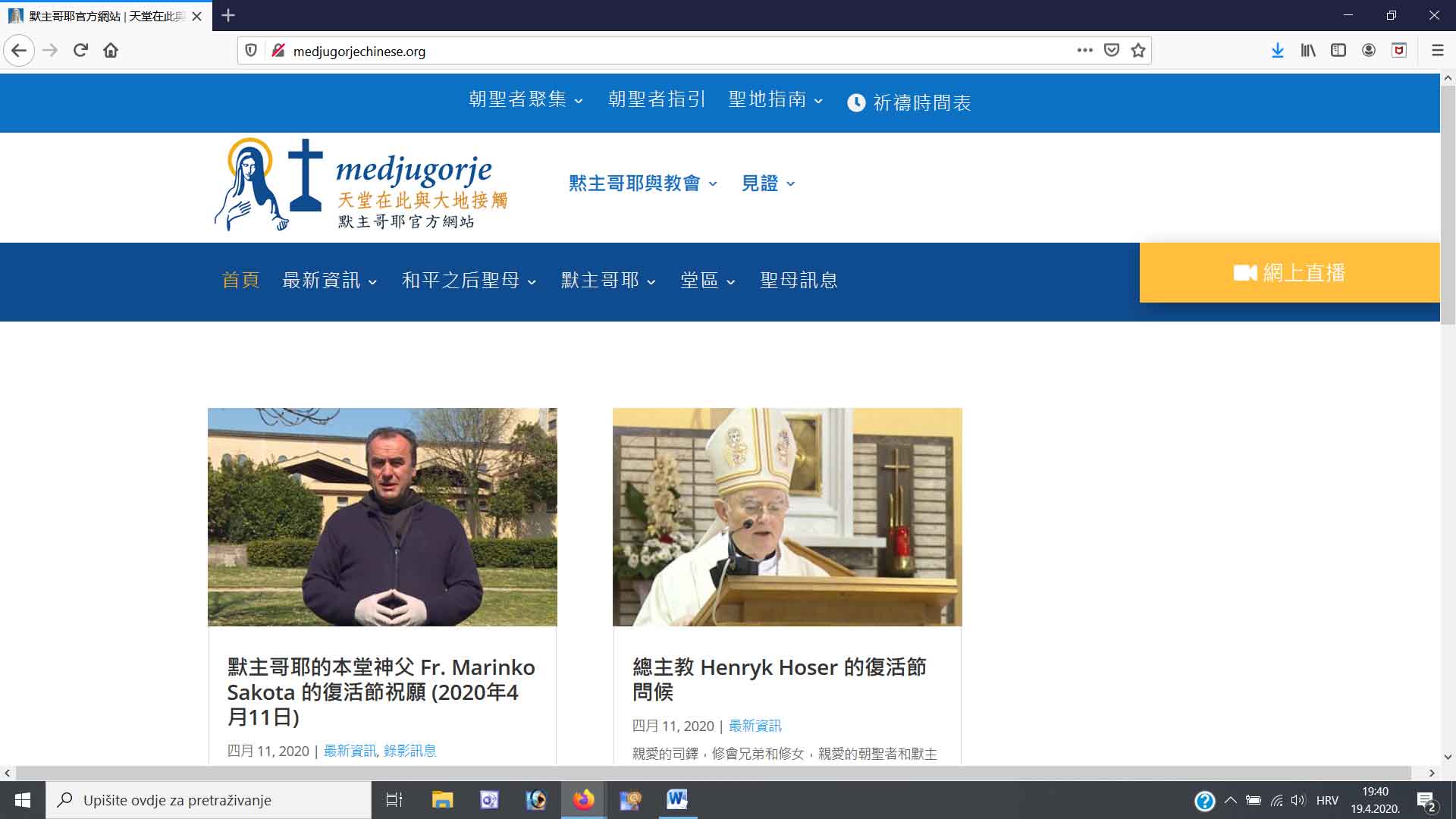This screenshot has width=1456, height=819.
Task: Go back with the browser back arrow
Action: 19,51
